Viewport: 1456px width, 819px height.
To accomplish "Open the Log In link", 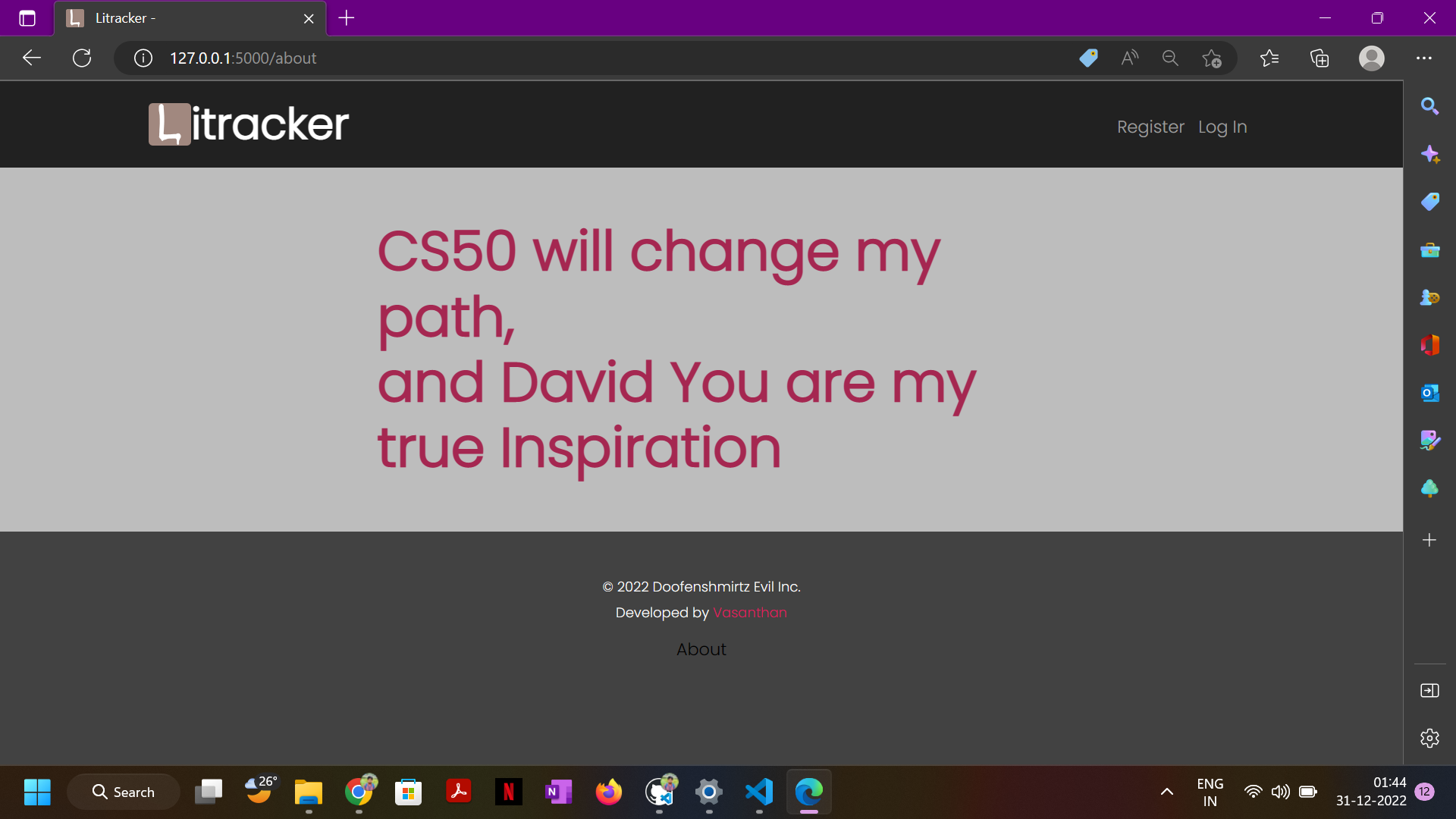I will point(1222,127).
